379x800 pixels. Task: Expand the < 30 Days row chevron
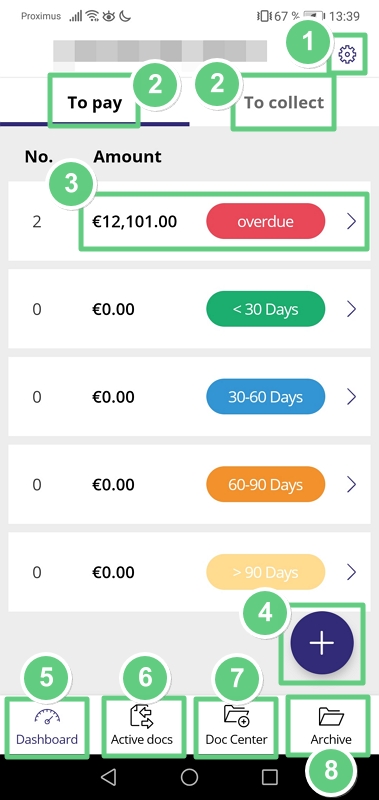coord(351,309)
